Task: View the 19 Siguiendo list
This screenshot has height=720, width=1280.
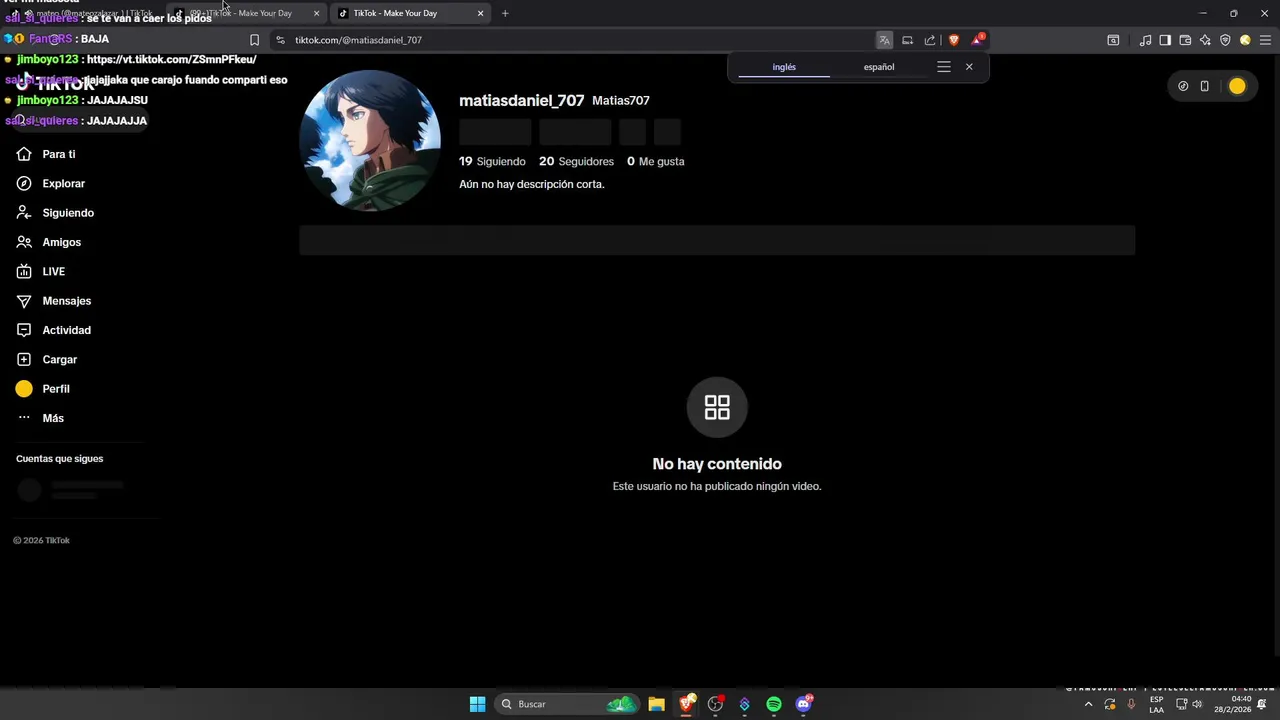Action: click(x=492, y=161)
